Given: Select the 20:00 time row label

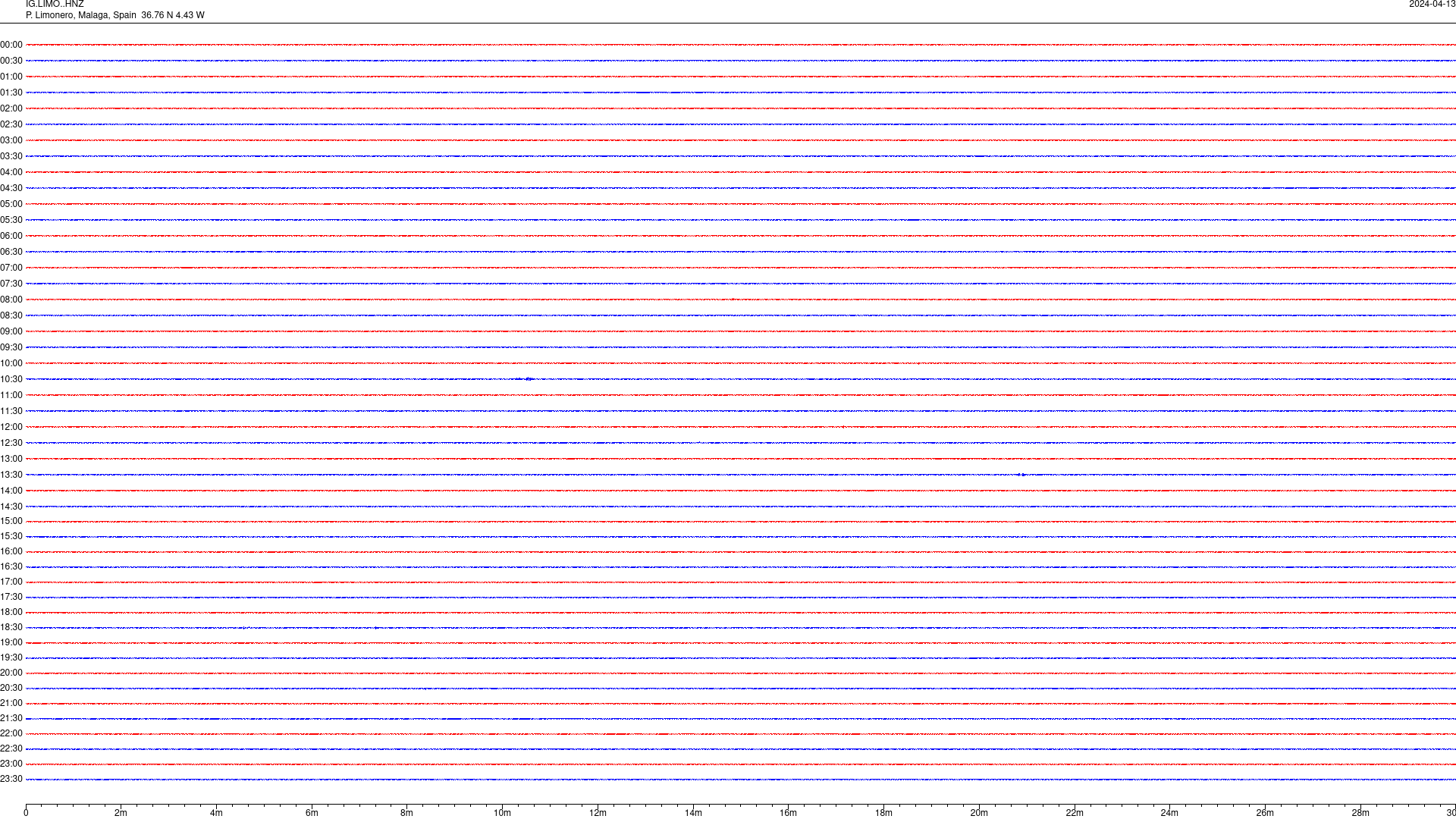Looking at the screenshot, I should (11, 673).
